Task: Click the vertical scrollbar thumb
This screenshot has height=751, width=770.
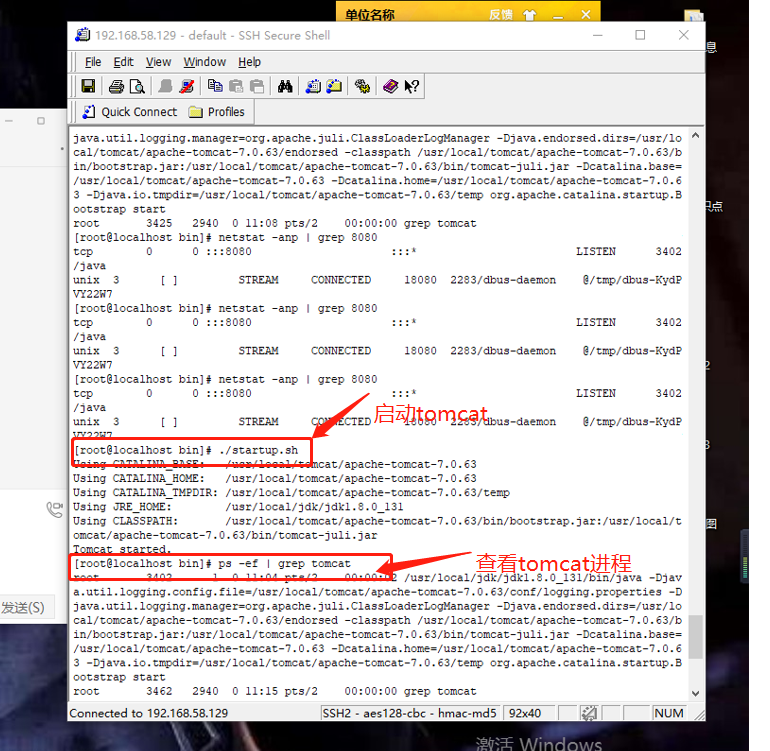Action: (x=695, y=637)
